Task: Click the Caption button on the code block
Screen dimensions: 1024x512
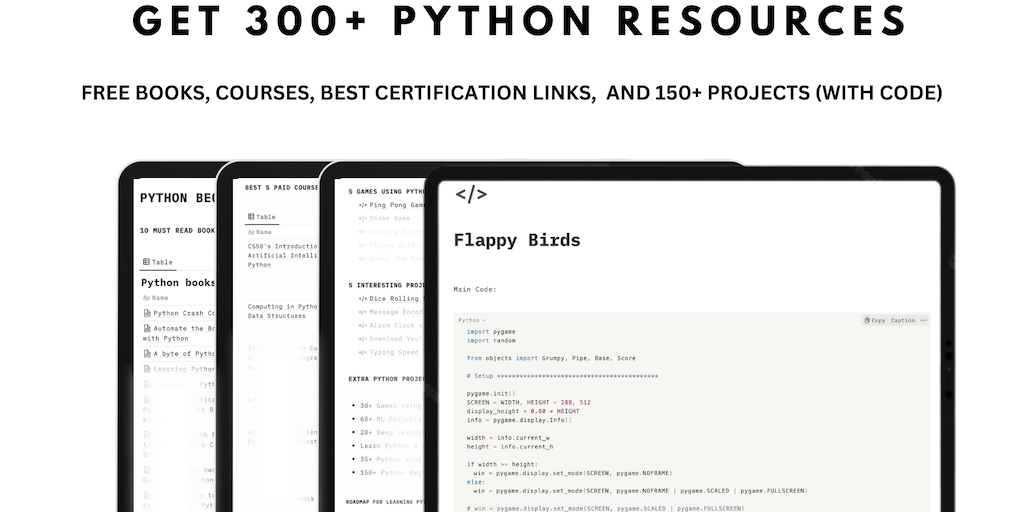Action: (902, 320)
